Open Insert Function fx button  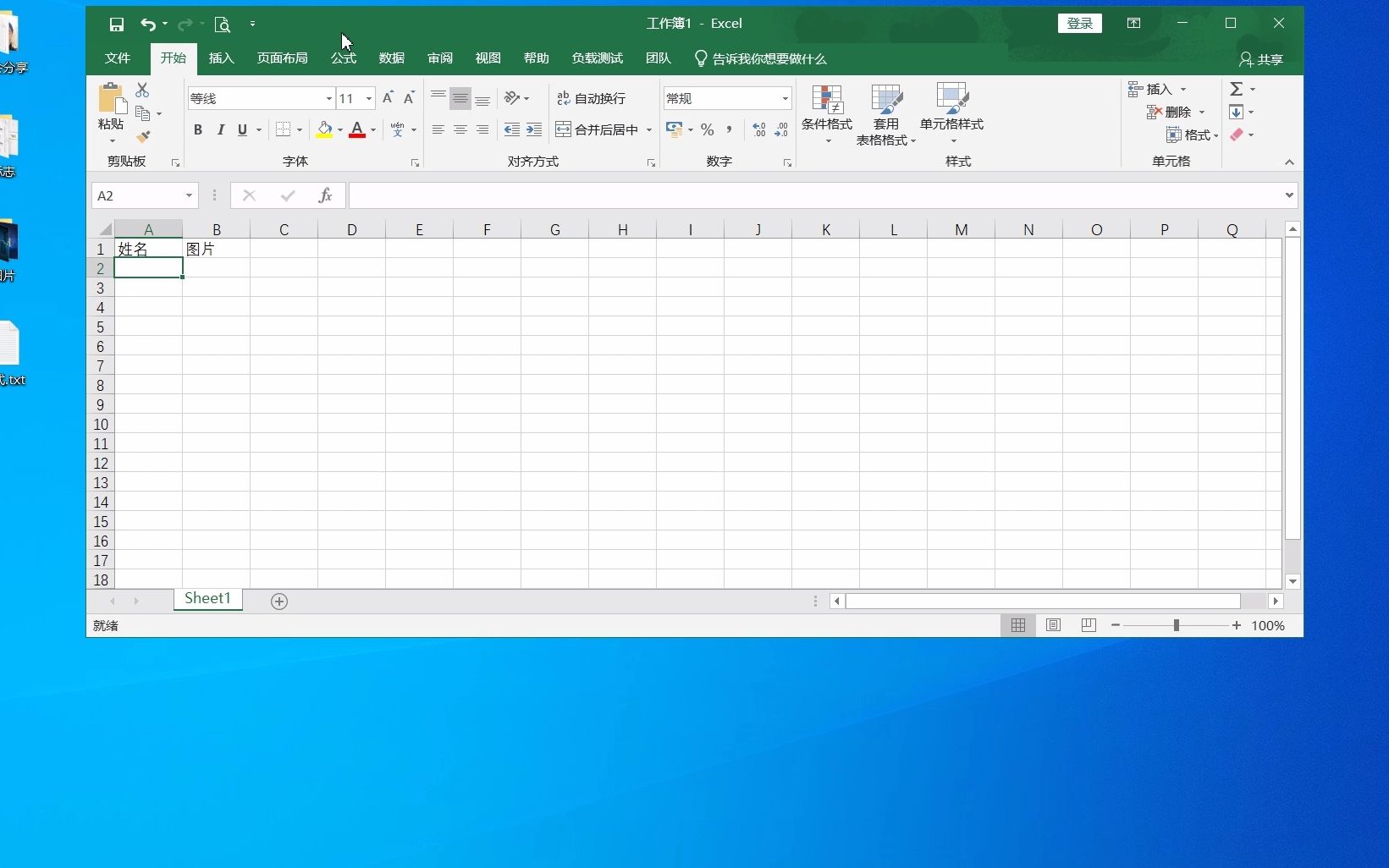325,195
